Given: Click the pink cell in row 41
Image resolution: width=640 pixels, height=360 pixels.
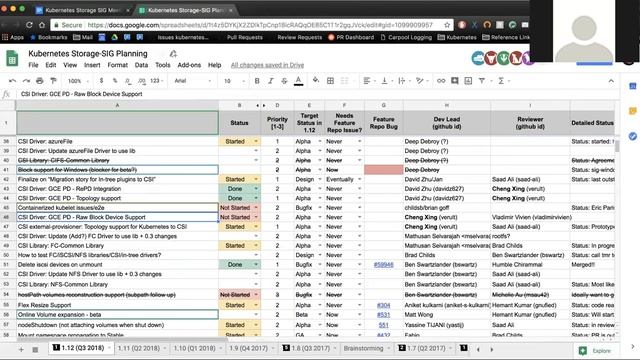Looking at the screenshot, I should 383,170.
